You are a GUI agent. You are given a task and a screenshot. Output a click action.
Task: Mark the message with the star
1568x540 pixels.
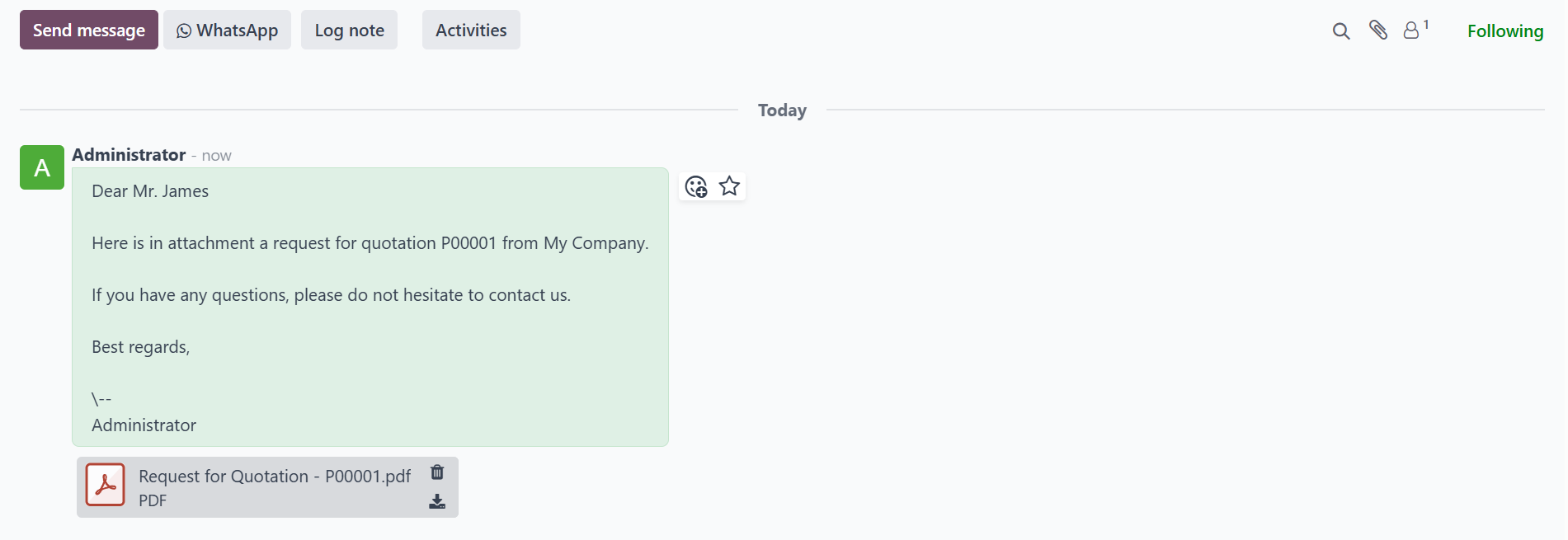click(729, 186)
